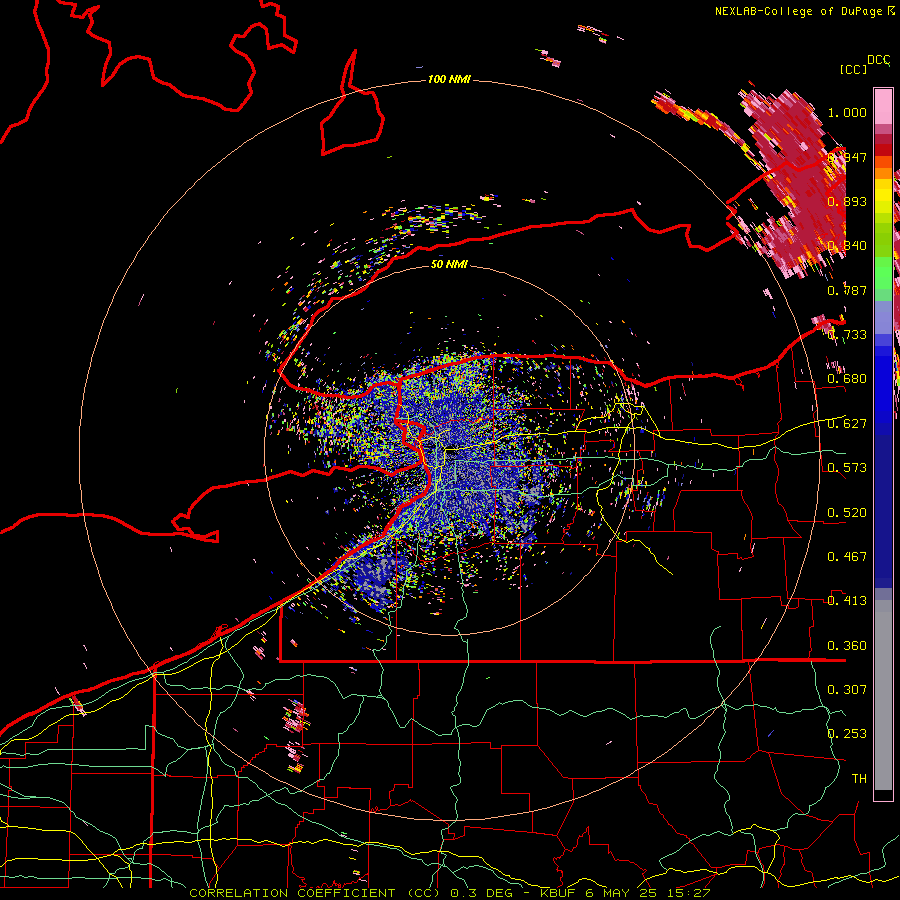This screenshot has width=900, height=900.
Task: Click the 0.253 legend value
Action: (x=847, y=734)
